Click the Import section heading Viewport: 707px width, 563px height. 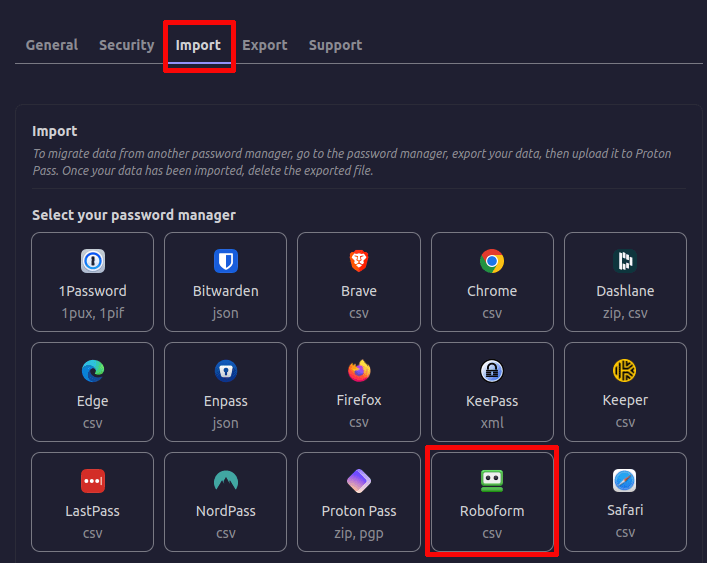[x=55, y=131]
